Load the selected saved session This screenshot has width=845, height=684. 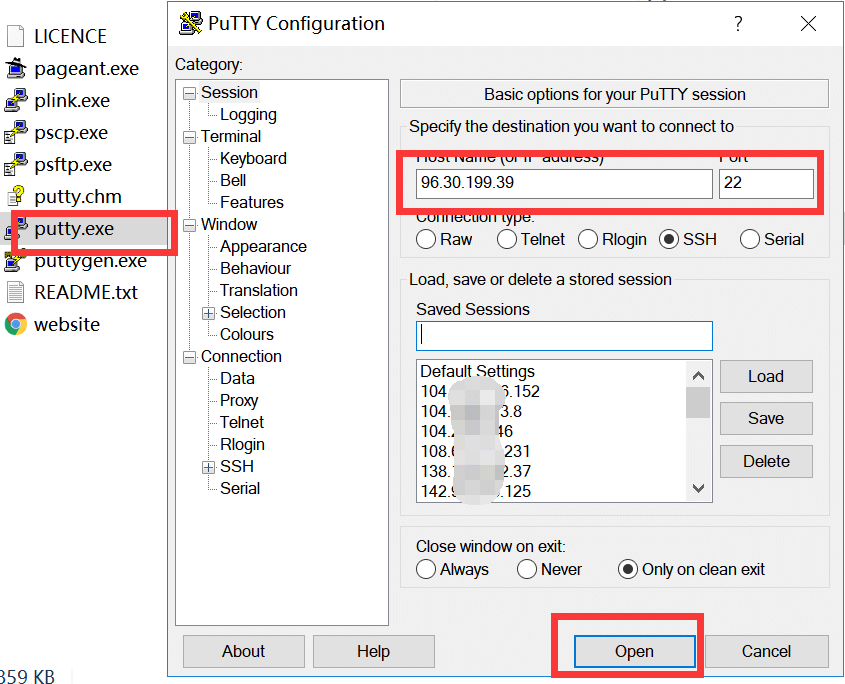pyautogui.click(x=766, y=376)
